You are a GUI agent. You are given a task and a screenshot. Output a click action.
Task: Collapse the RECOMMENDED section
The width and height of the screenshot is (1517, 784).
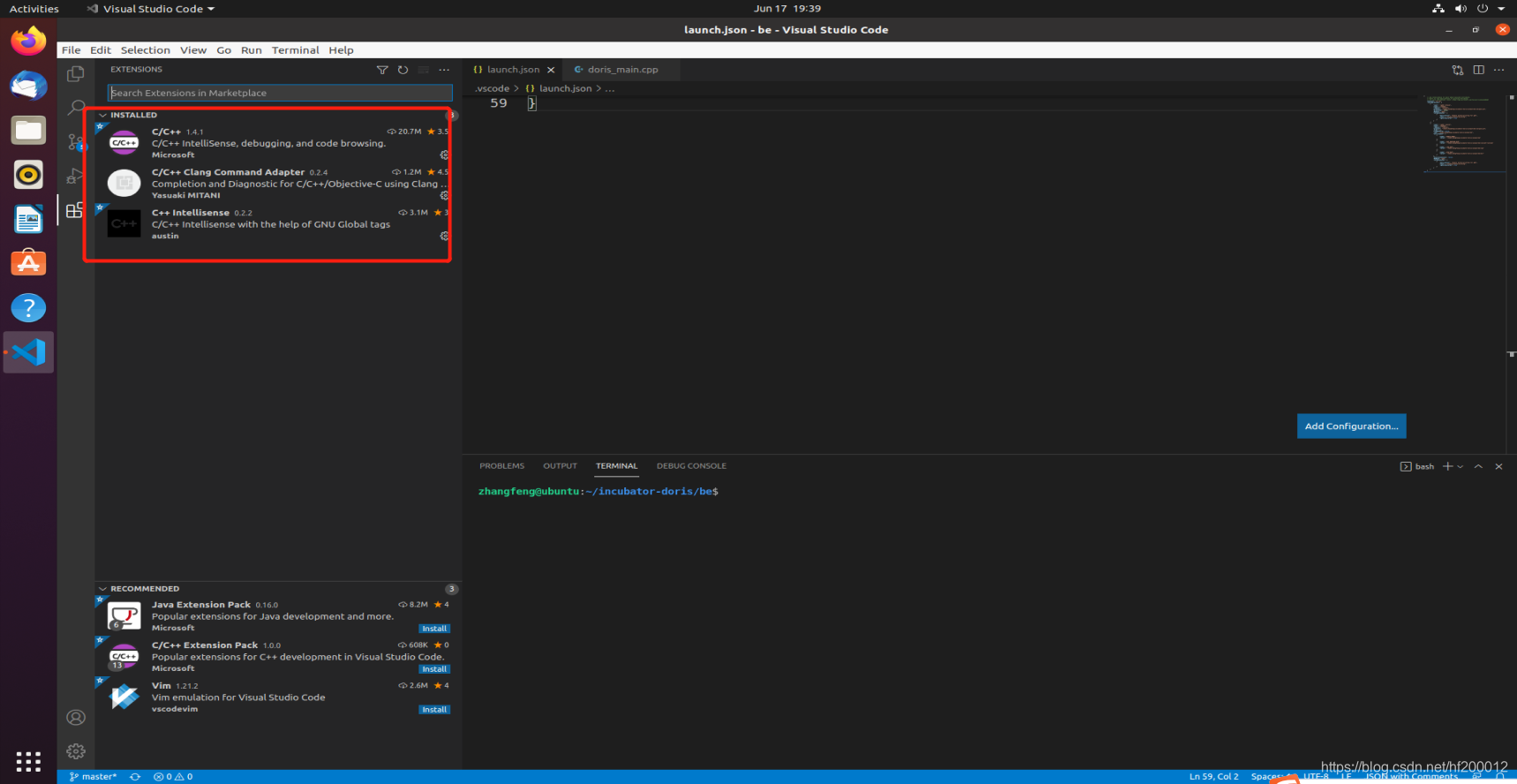click(144, 589)
